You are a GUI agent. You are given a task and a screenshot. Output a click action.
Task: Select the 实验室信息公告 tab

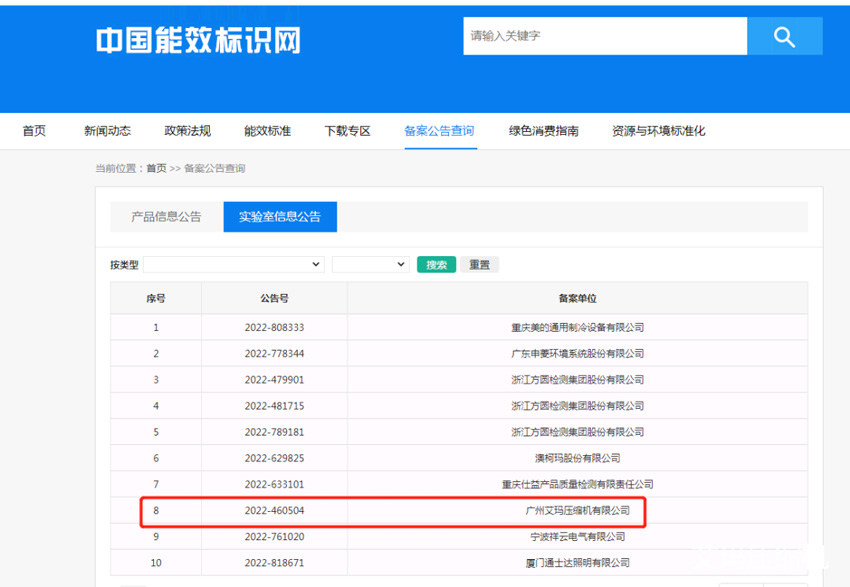click(x=280, y=217)
